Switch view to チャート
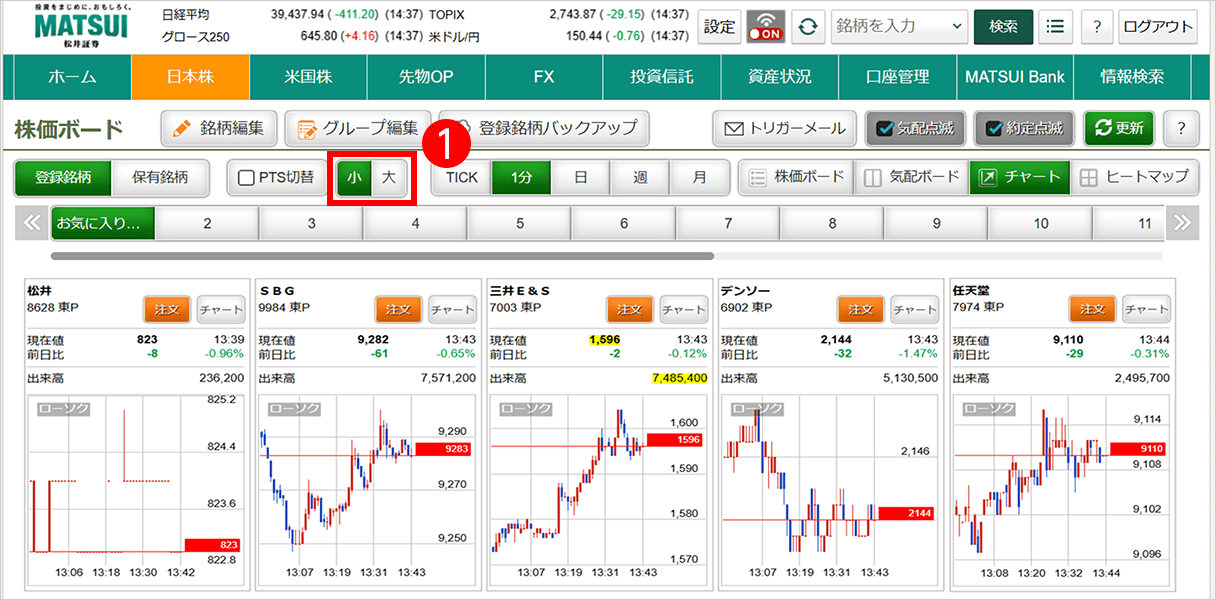Image resolution: width=1216 pixels, height=600 pixels. pos(1019,177)
